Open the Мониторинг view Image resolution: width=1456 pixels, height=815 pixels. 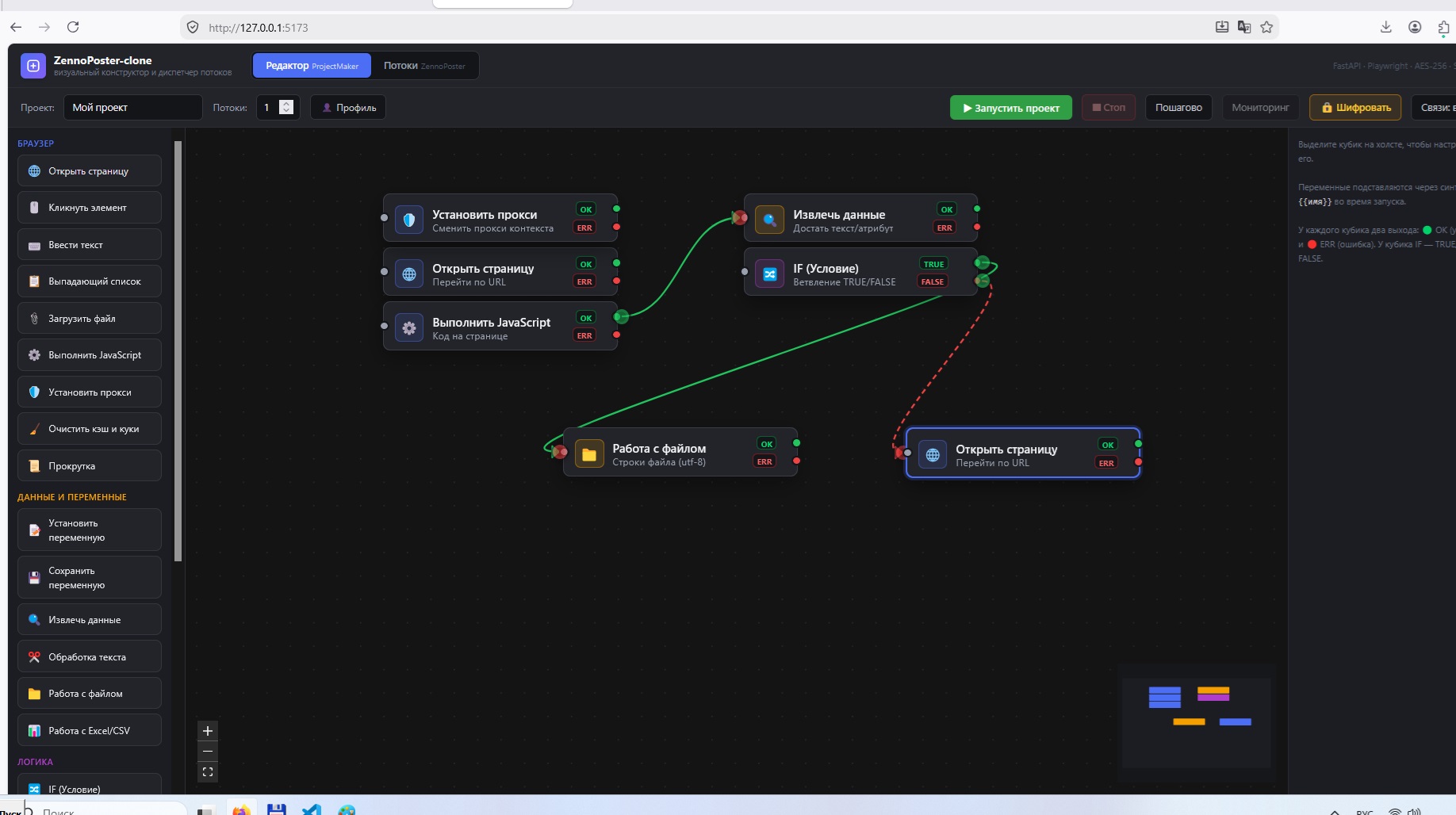coord(1260,107)
